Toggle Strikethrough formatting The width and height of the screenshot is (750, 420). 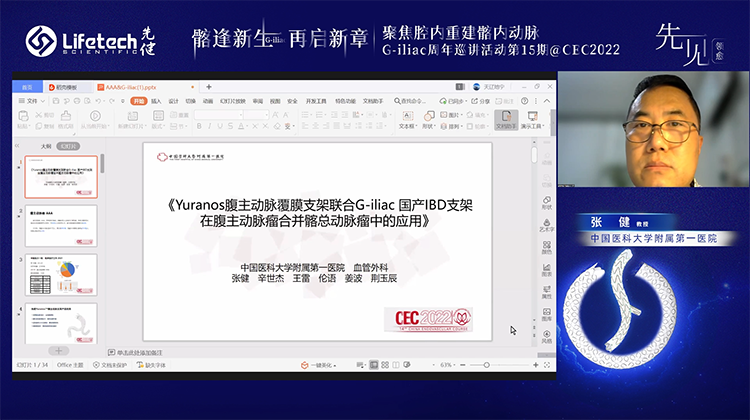(231, 126)
